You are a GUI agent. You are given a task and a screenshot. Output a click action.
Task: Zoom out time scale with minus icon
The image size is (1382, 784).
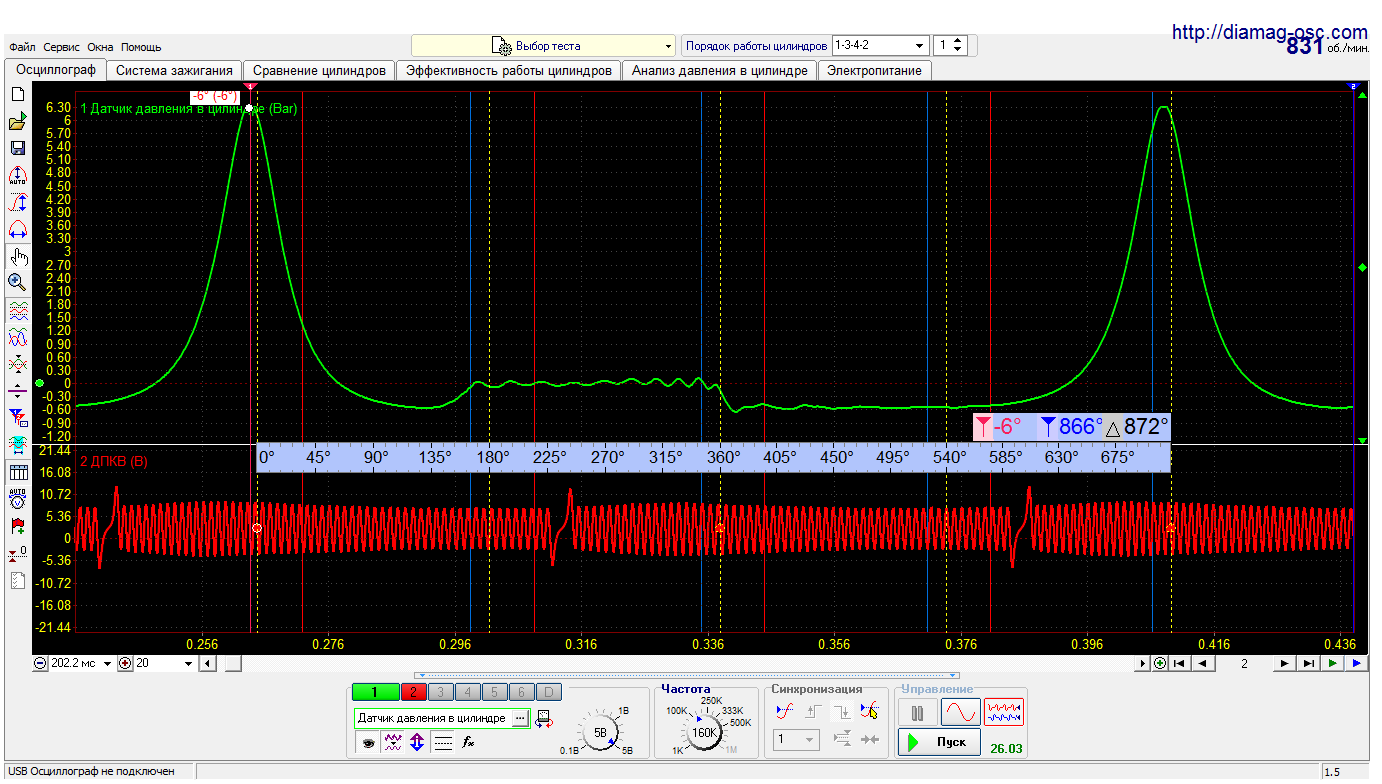click(x=40, y=663)
